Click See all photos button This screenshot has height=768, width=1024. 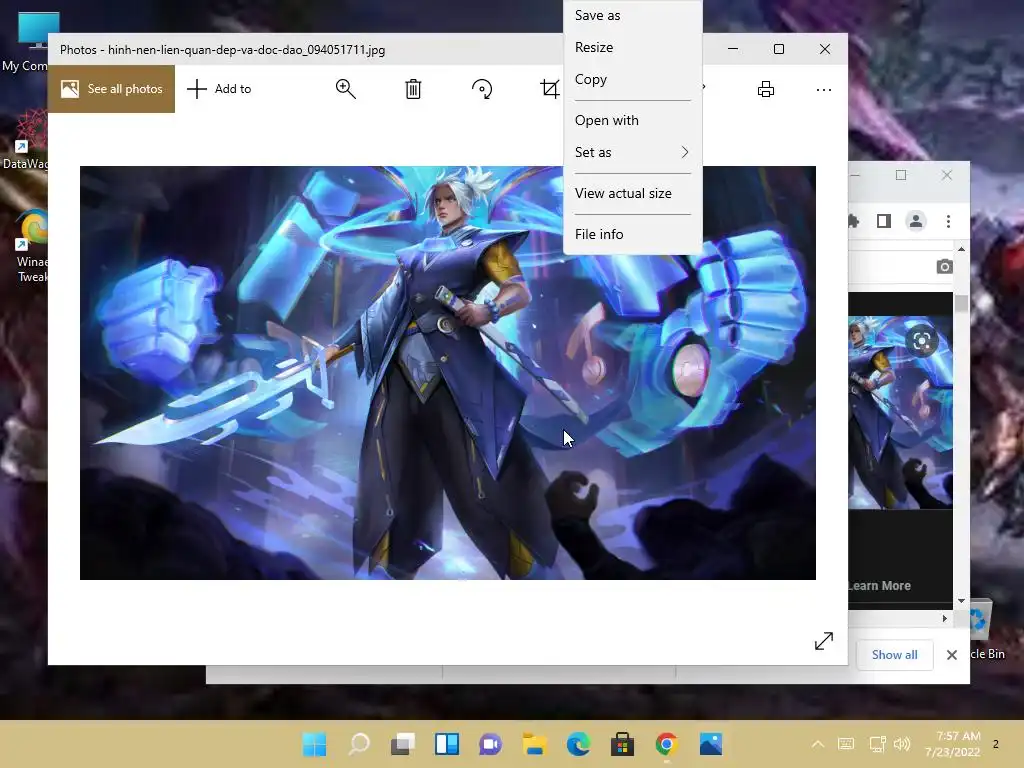(112, 89)
